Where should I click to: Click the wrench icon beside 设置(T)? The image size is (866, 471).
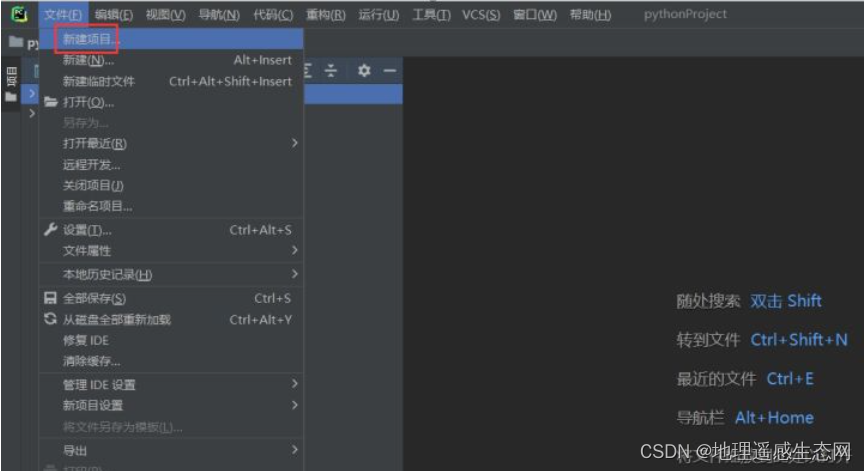tap(51, 229)
